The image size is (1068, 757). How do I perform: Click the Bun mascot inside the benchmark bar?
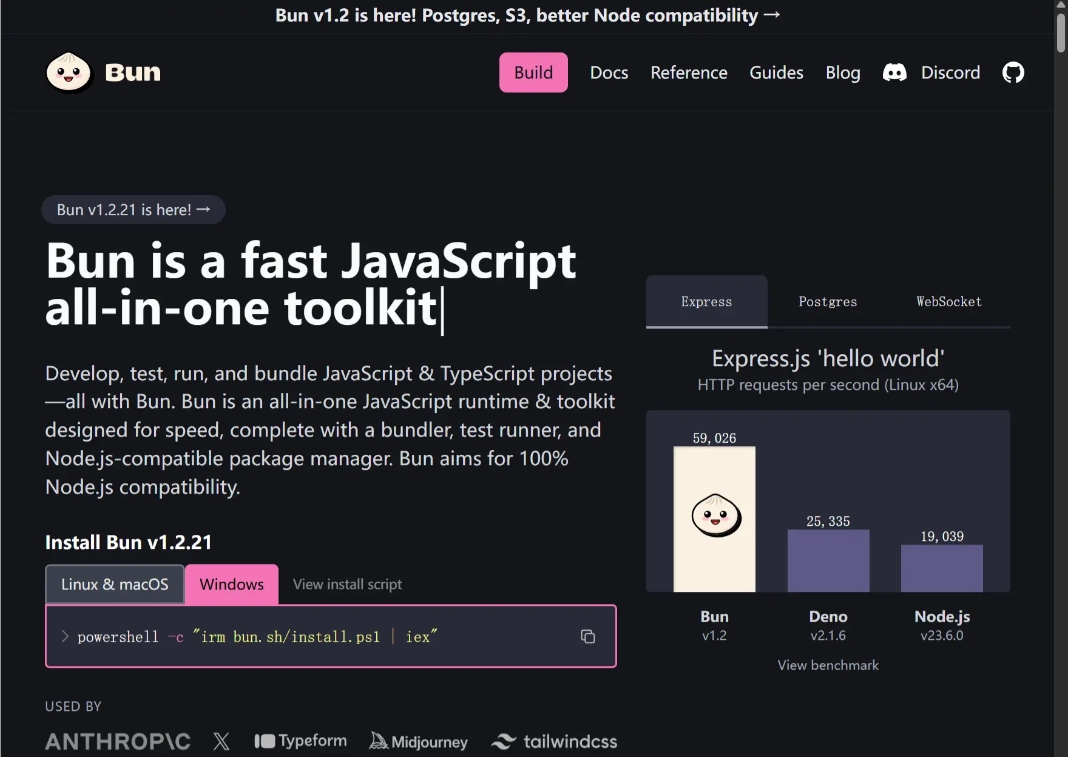[716, 515]
